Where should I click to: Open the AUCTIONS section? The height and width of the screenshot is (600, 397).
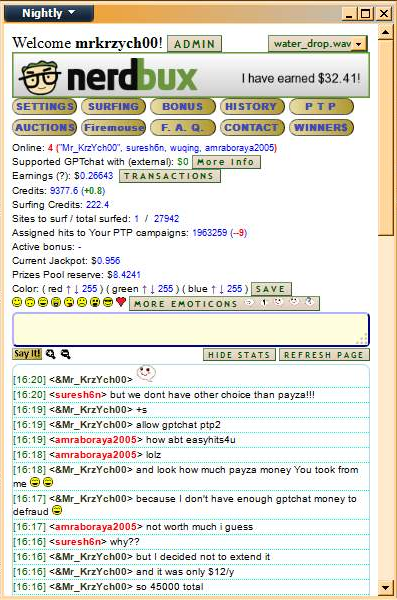tap(44, 127)
